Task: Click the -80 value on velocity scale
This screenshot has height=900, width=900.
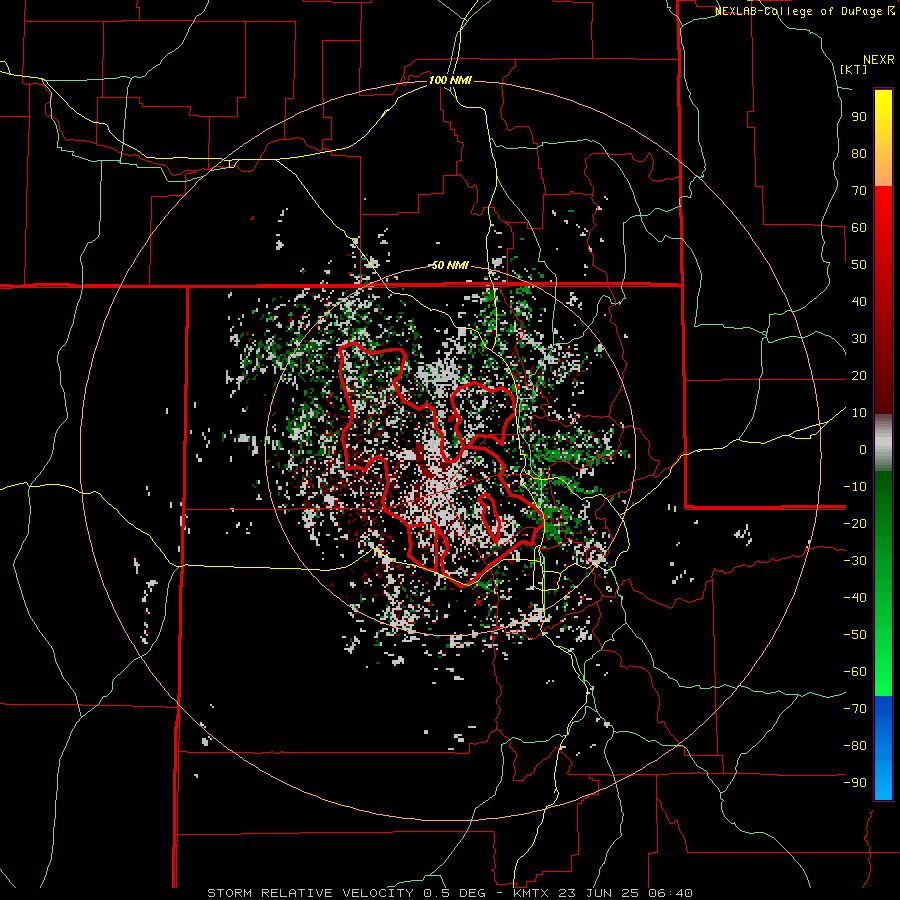Action: pos(855,746)
